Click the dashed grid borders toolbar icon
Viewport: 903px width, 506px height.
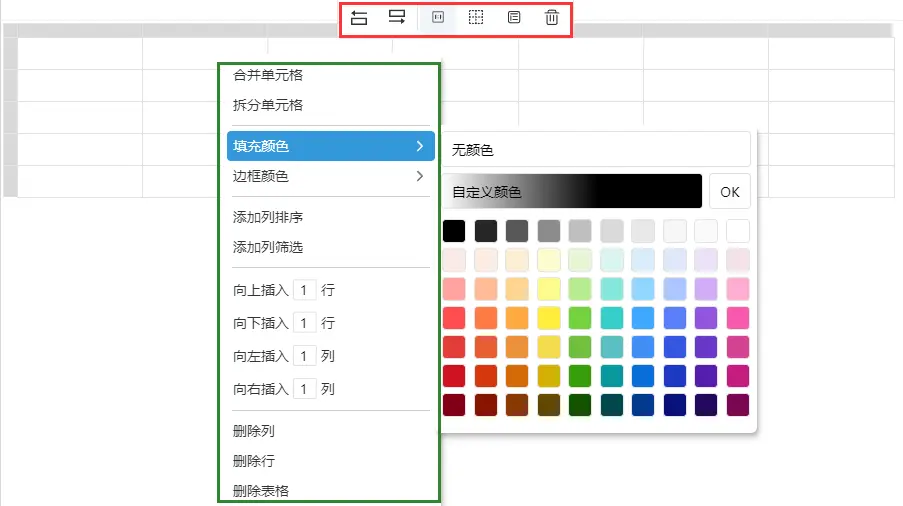476,18
